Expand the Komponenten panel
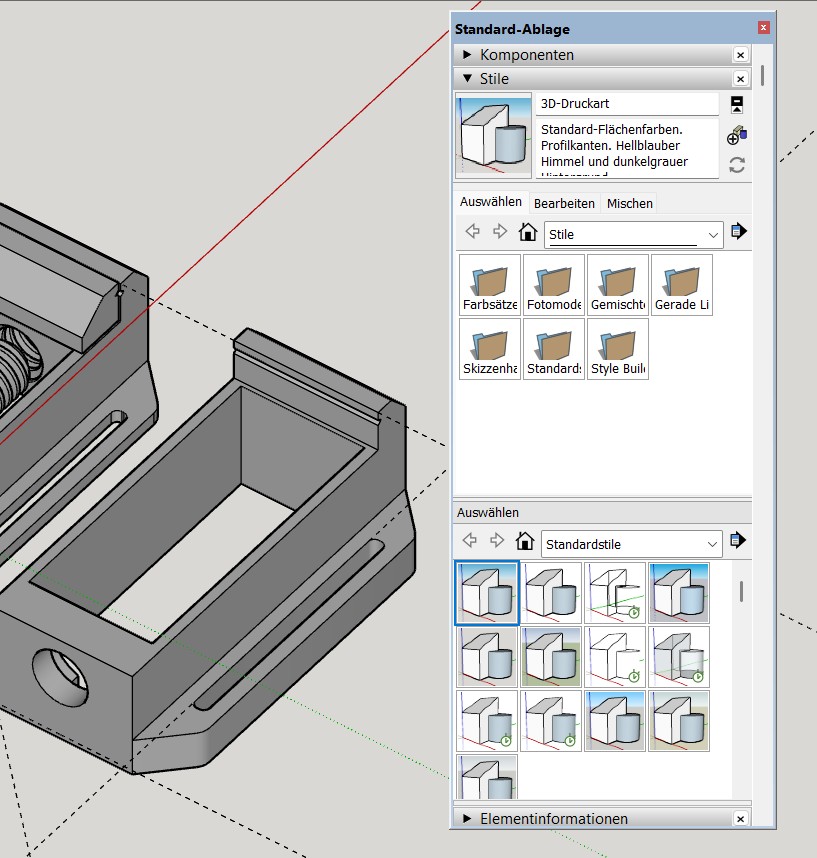This screenshot has height=858, width=817. 467,55
